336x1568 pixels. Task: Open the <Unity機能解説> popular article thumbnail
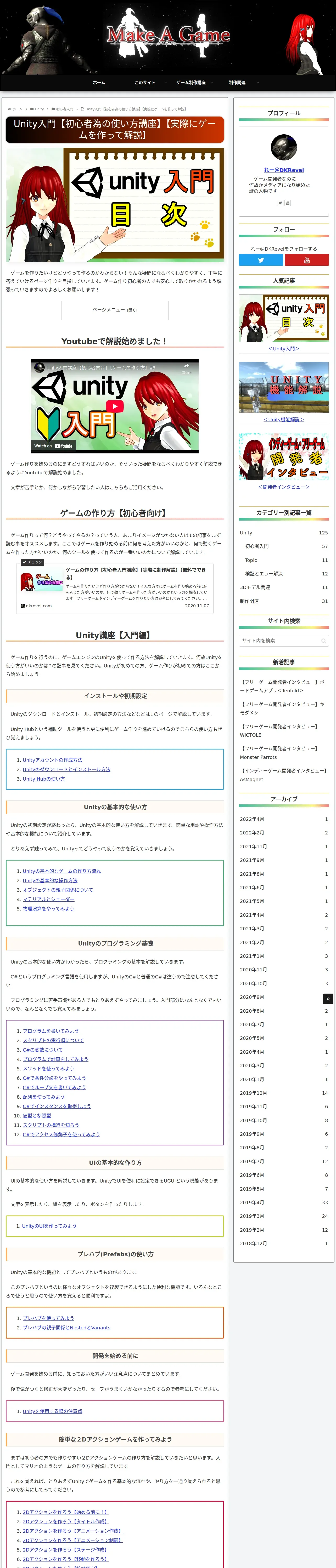click(x=284, y=387)
